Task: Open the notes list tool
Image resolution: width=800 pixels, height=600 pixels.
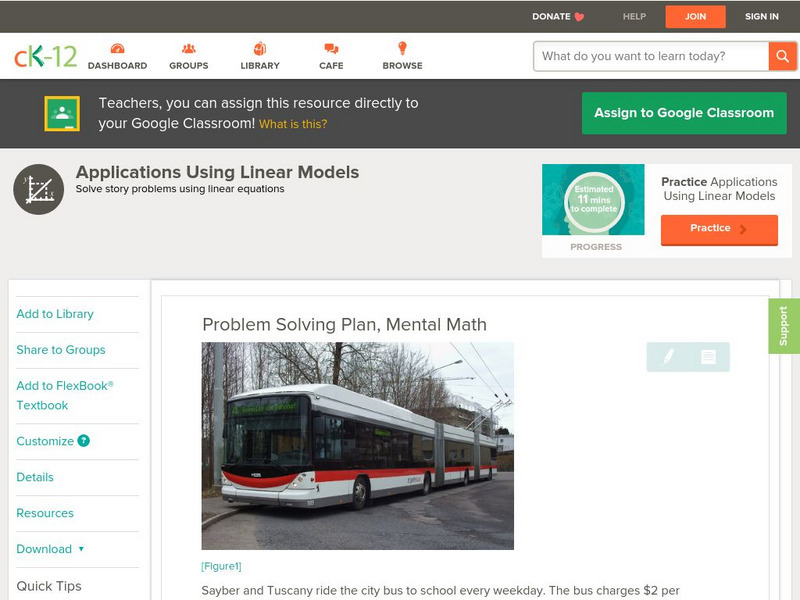Action: coord(708,357)
